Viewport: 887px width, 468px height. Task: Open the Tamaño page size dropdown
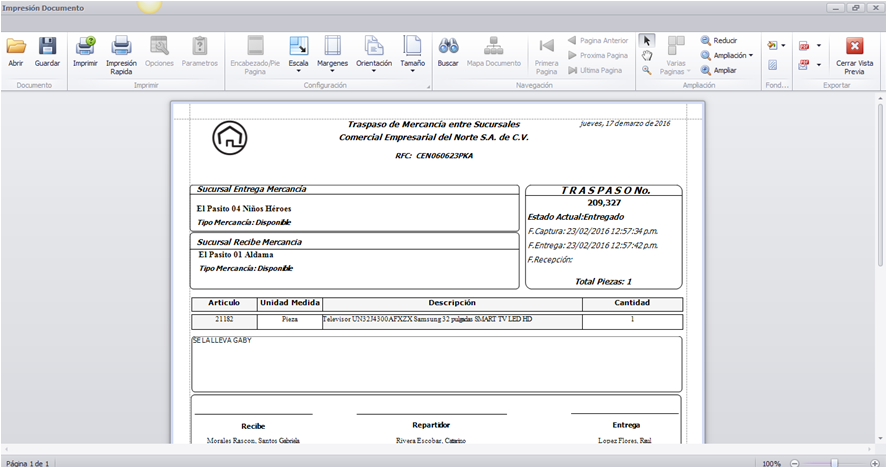click(x=412, y=54)
